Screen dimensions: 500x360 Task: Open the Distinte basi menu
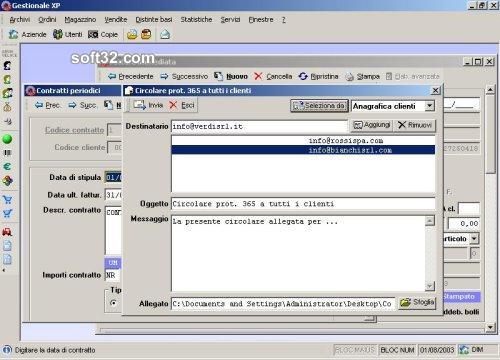click(x=154, y=20)
